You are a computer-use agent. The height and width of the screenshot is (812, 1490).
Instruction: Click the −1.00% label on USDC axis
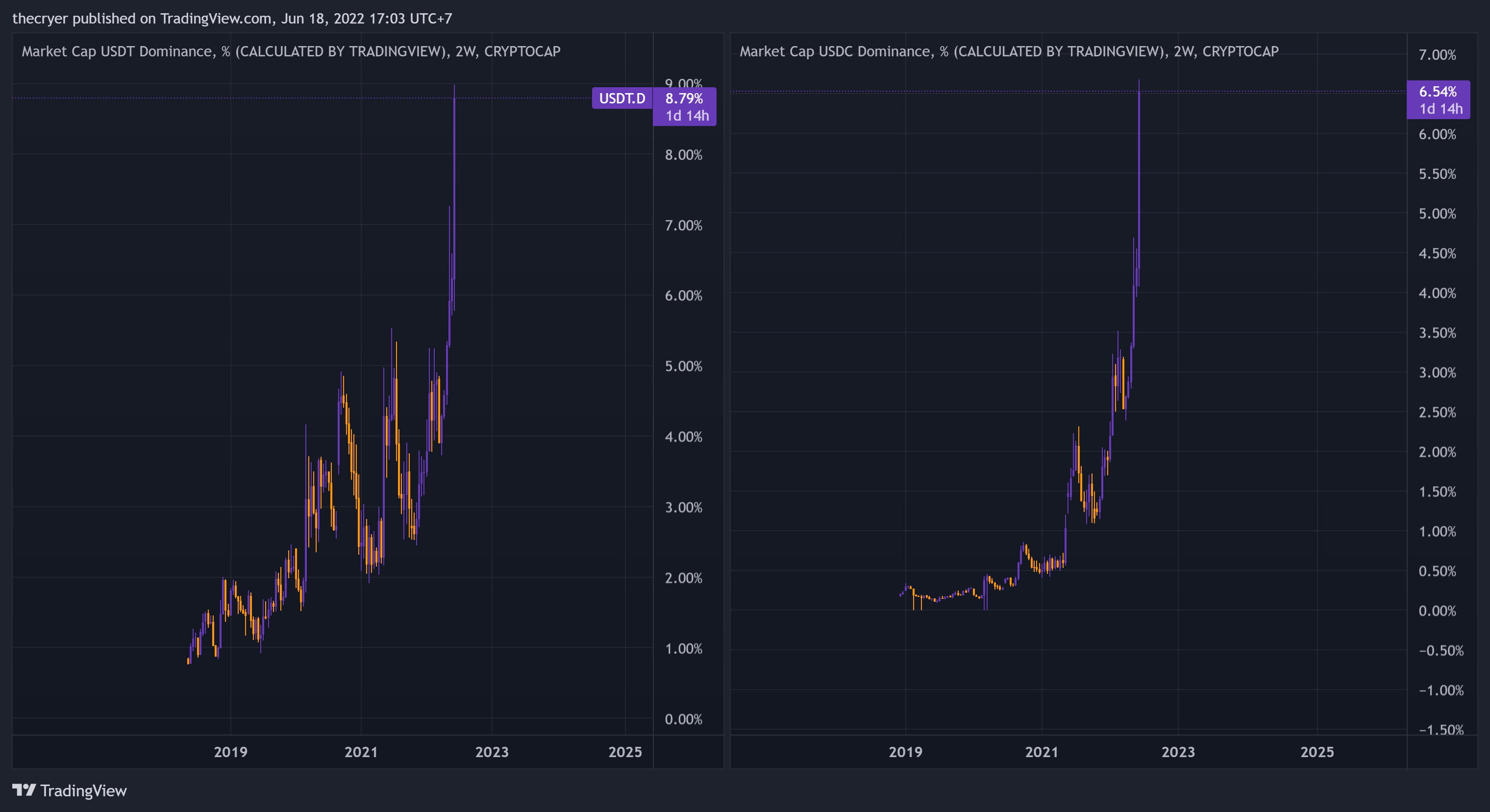point(1441,690)
